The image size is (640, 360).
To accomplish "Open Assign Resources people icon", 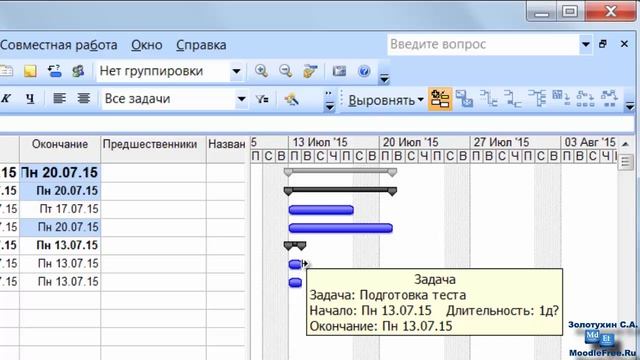I will pos(78,71).
